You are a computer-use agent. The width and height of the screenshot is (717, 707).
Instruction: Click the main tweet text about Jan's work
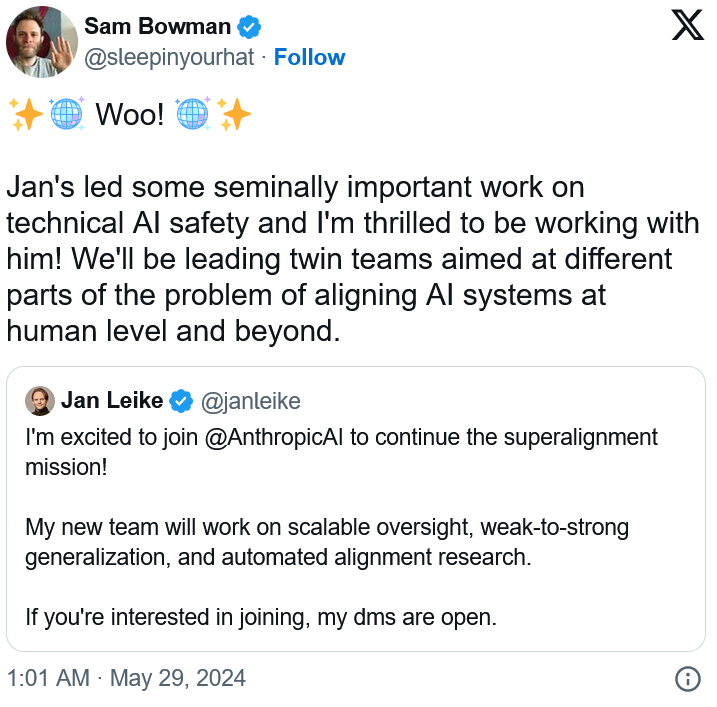[353, 259]
